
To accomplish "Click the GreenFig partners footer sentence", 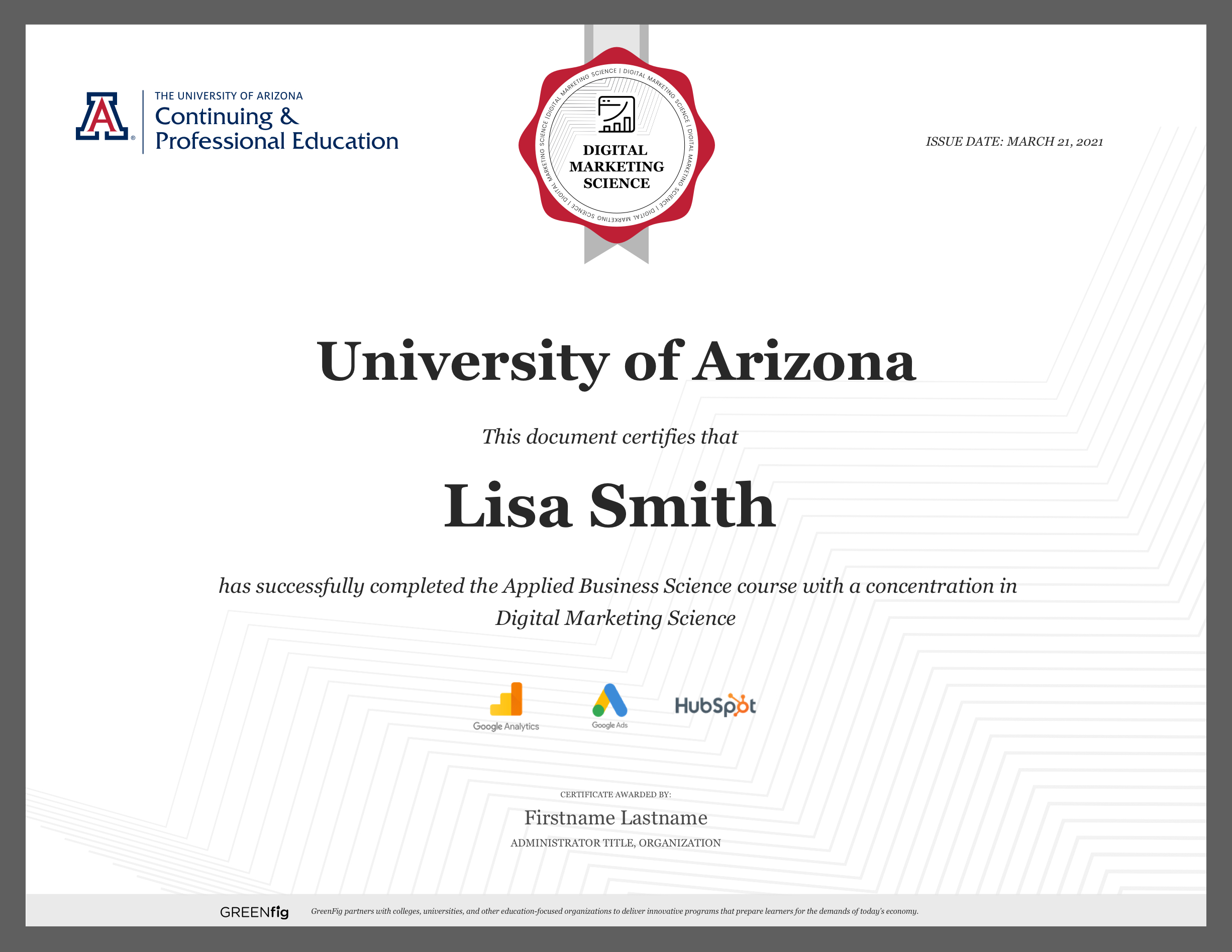I will [x=615, y=911].
